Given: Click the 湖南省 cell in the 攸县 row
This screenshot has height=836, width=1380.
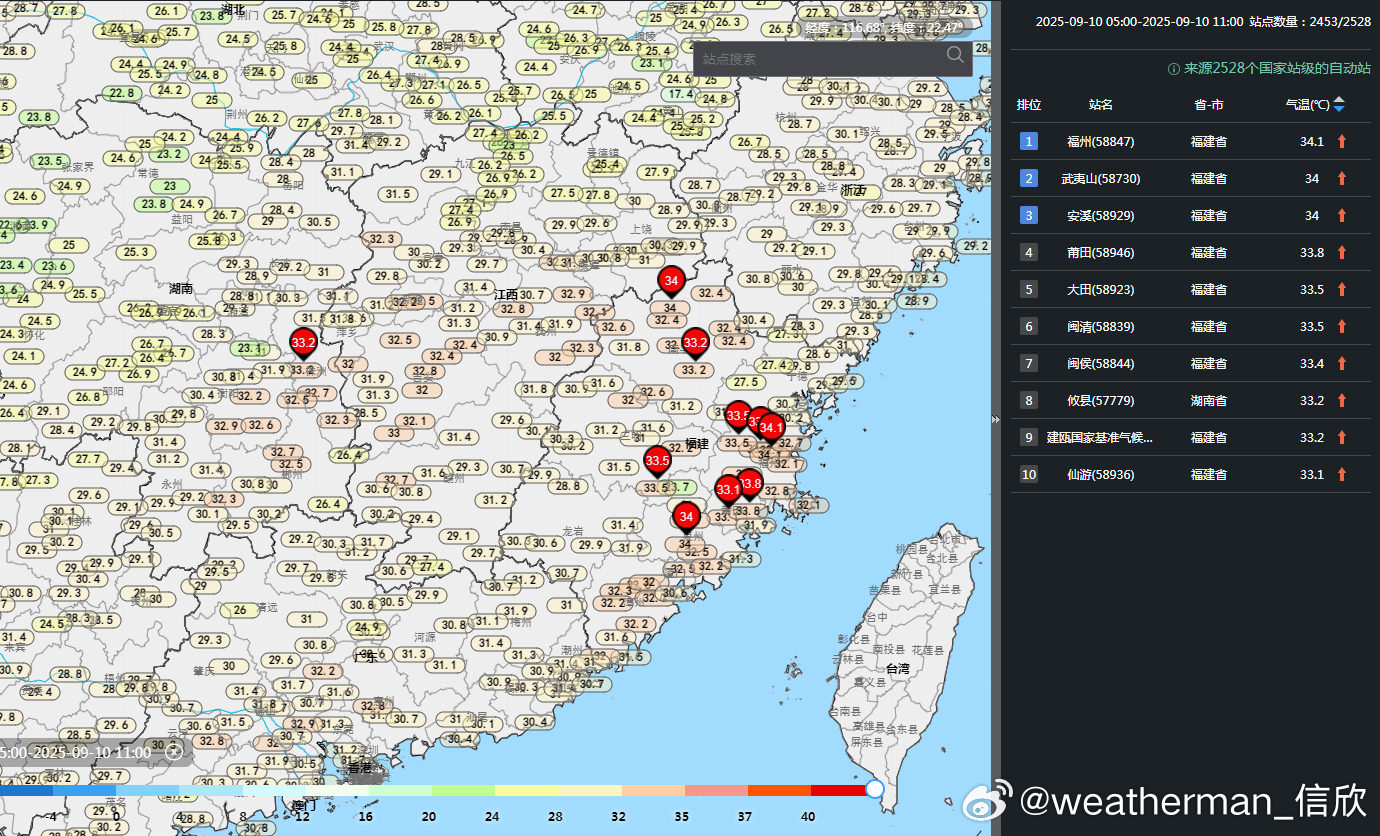Looking at the screenshot, I should 1209,400.
